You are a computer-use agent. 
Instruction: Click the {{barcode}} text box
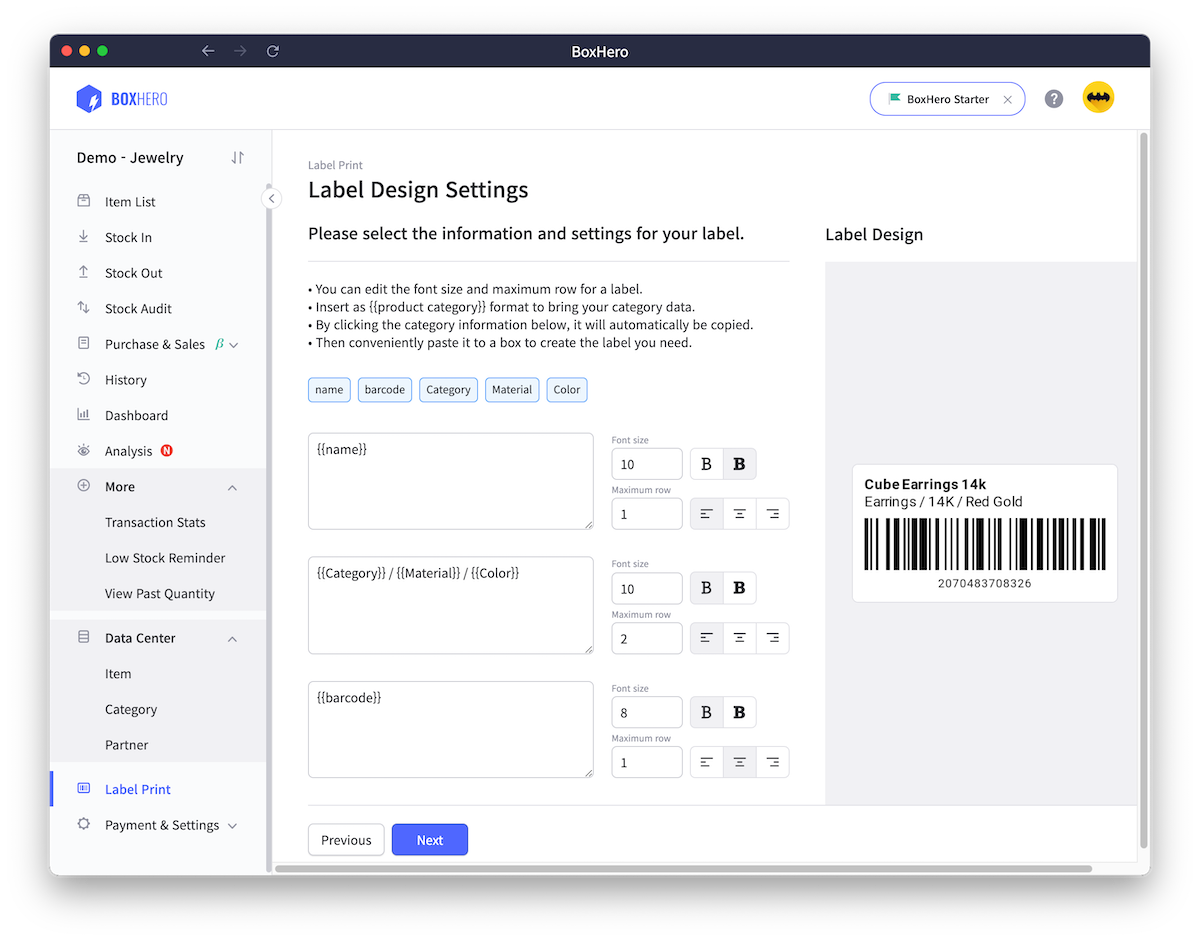[x=451, y=729]
